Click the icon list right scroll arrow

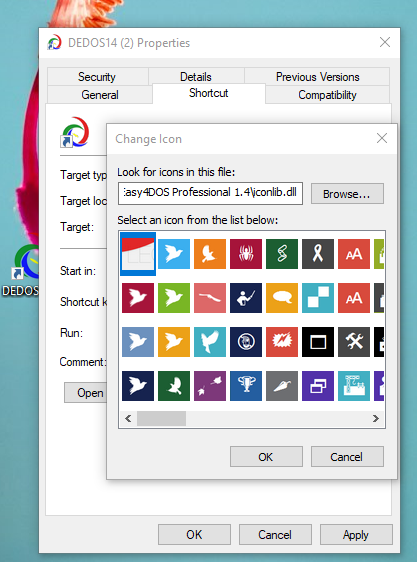click(x=376, y=418)
